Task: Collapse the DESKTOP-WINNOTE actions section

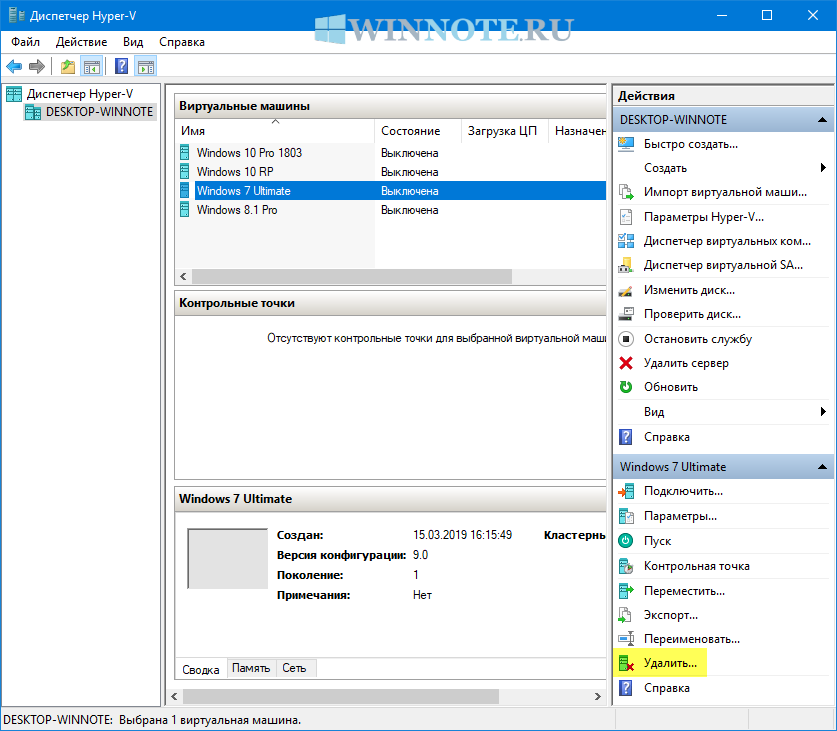Action: point(823,120)
